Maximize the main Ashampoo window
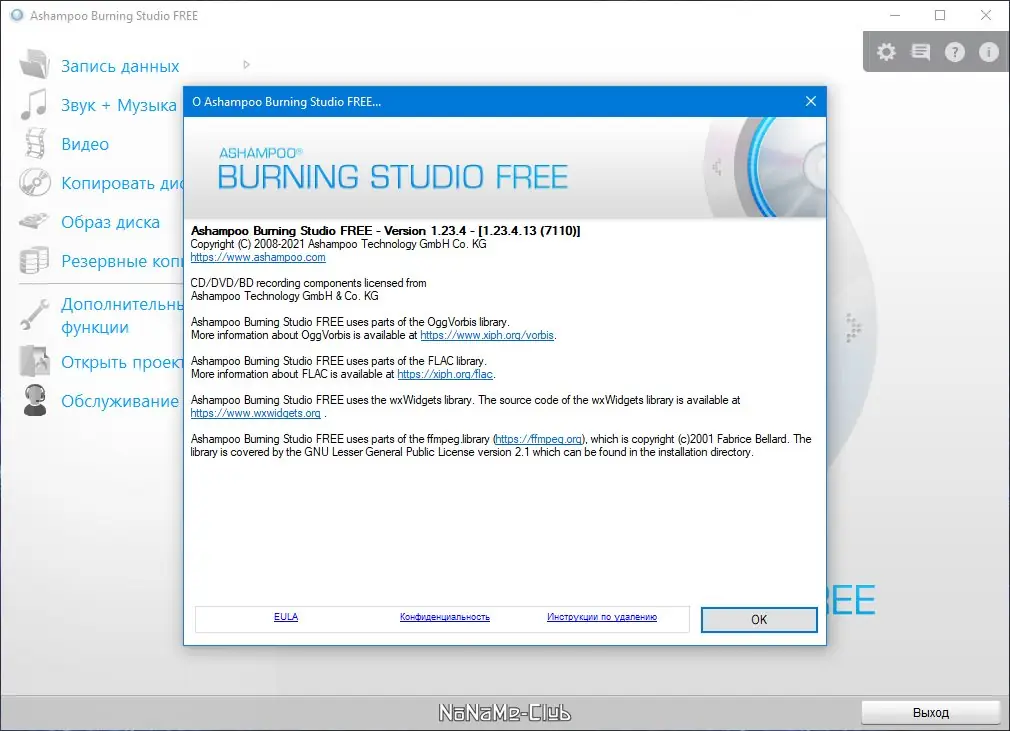Screen dimensions: 1010x731 [x=940, y=15]
